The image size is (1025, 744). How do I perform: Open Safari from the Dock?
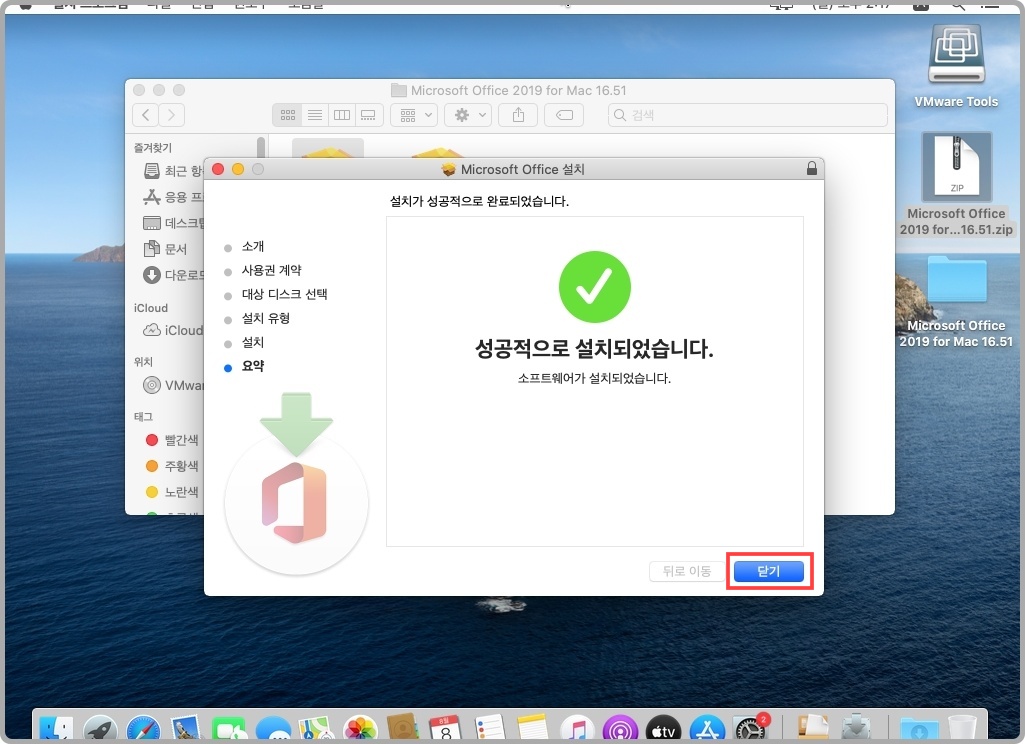[x=144, y=727]
